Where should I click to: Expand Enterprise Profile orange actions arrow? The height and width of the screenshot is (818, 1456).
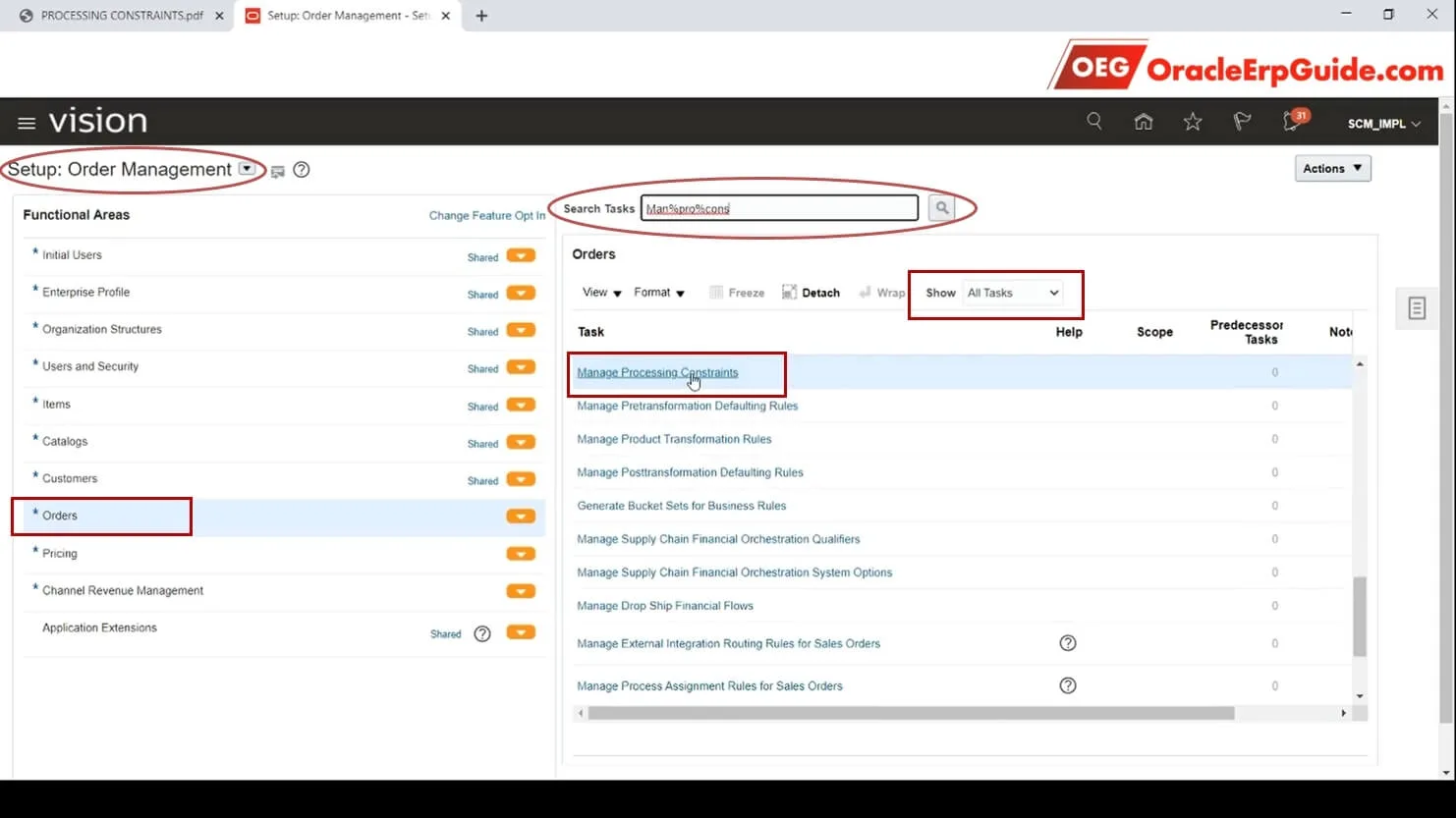[521, 293]
